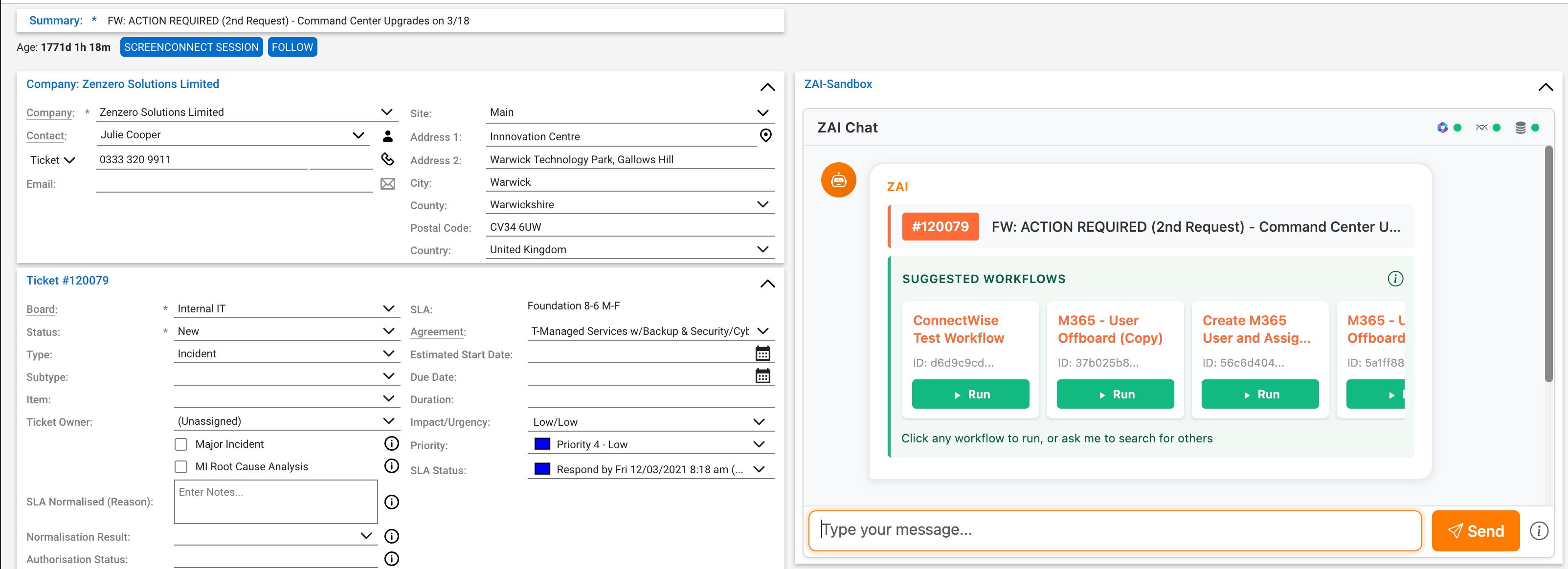Open the Item dropdown
This screenshot has width=1568, height=569.
[x=388, y=398]
